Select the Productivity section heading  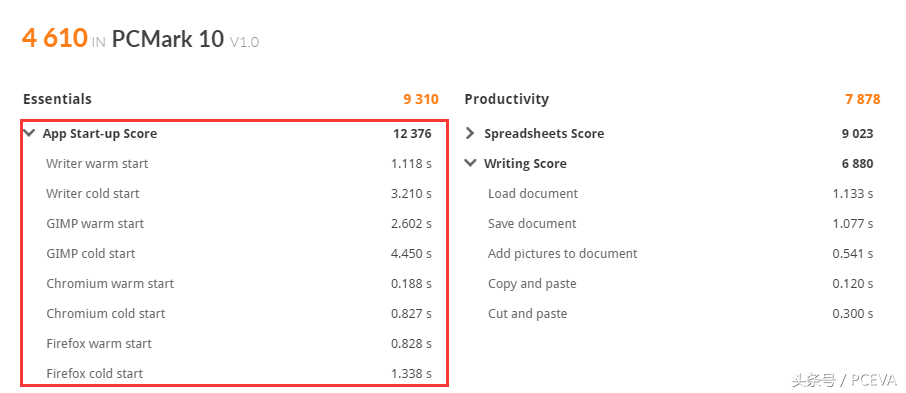pyautogui.click(x=507, y=99)
